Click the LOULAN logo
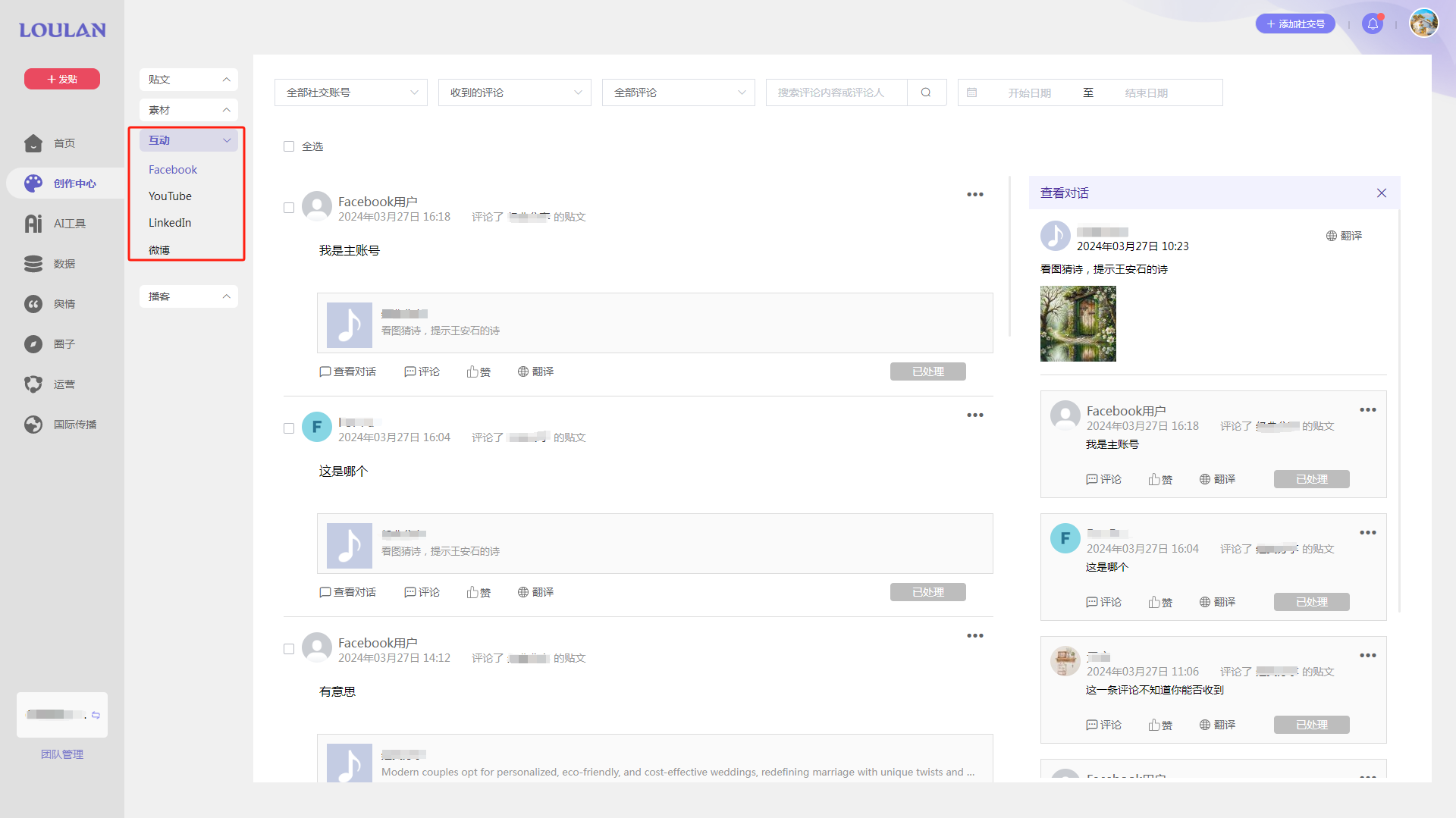Screen dimensions: 1456x818 click(62, 30)
